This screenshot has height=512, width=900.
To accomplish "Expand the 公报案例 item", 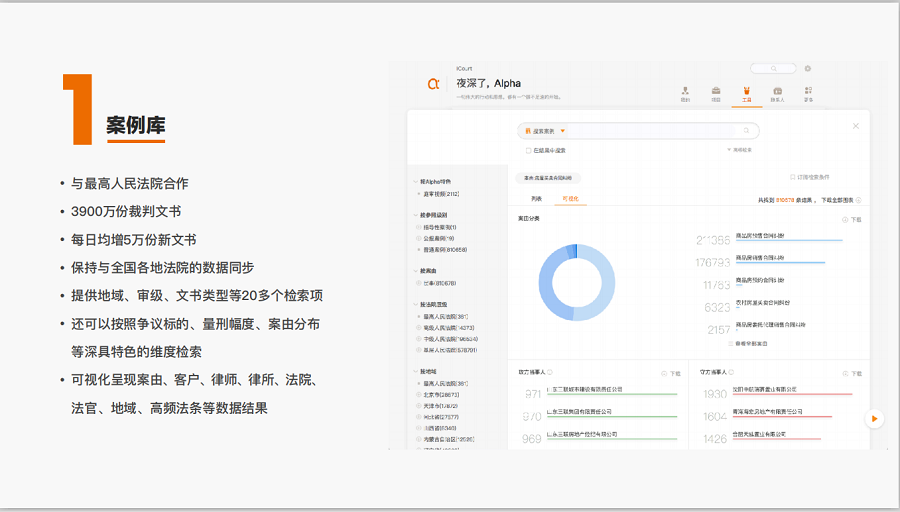I will [x=419, y=238].
